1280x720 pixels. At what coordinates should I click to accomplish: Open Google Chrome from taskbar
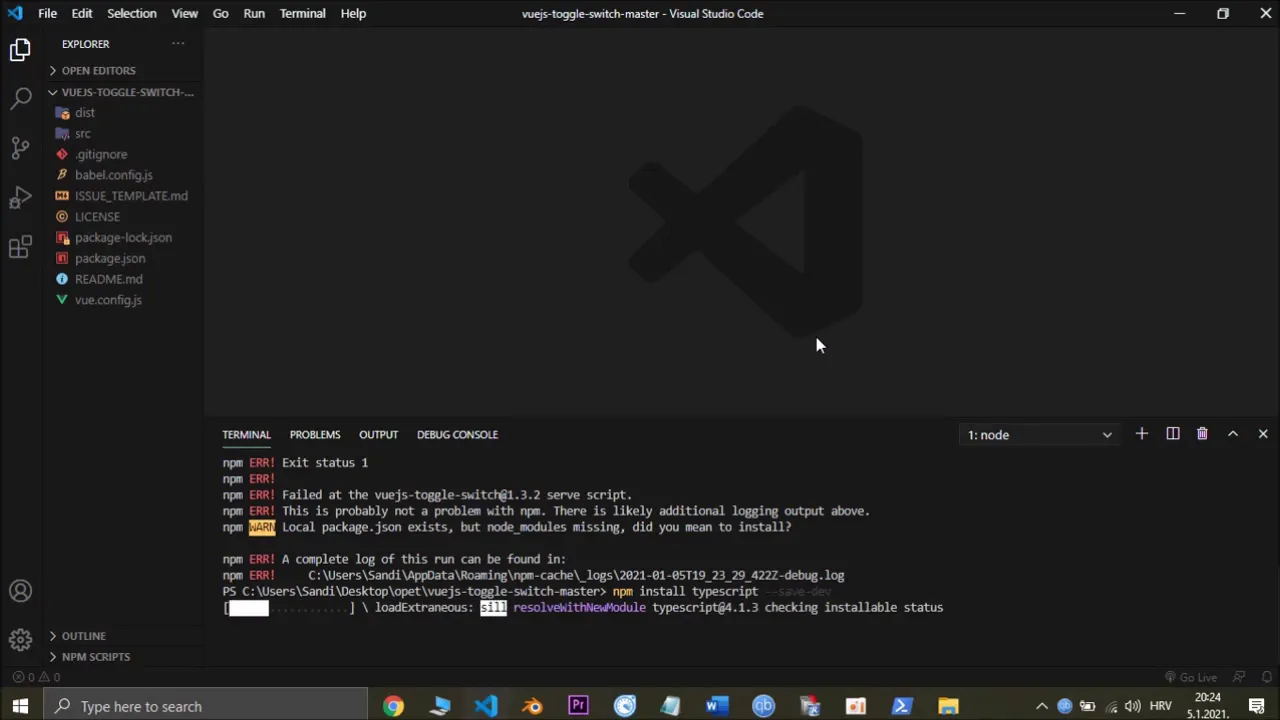click(x=393, y=706)
